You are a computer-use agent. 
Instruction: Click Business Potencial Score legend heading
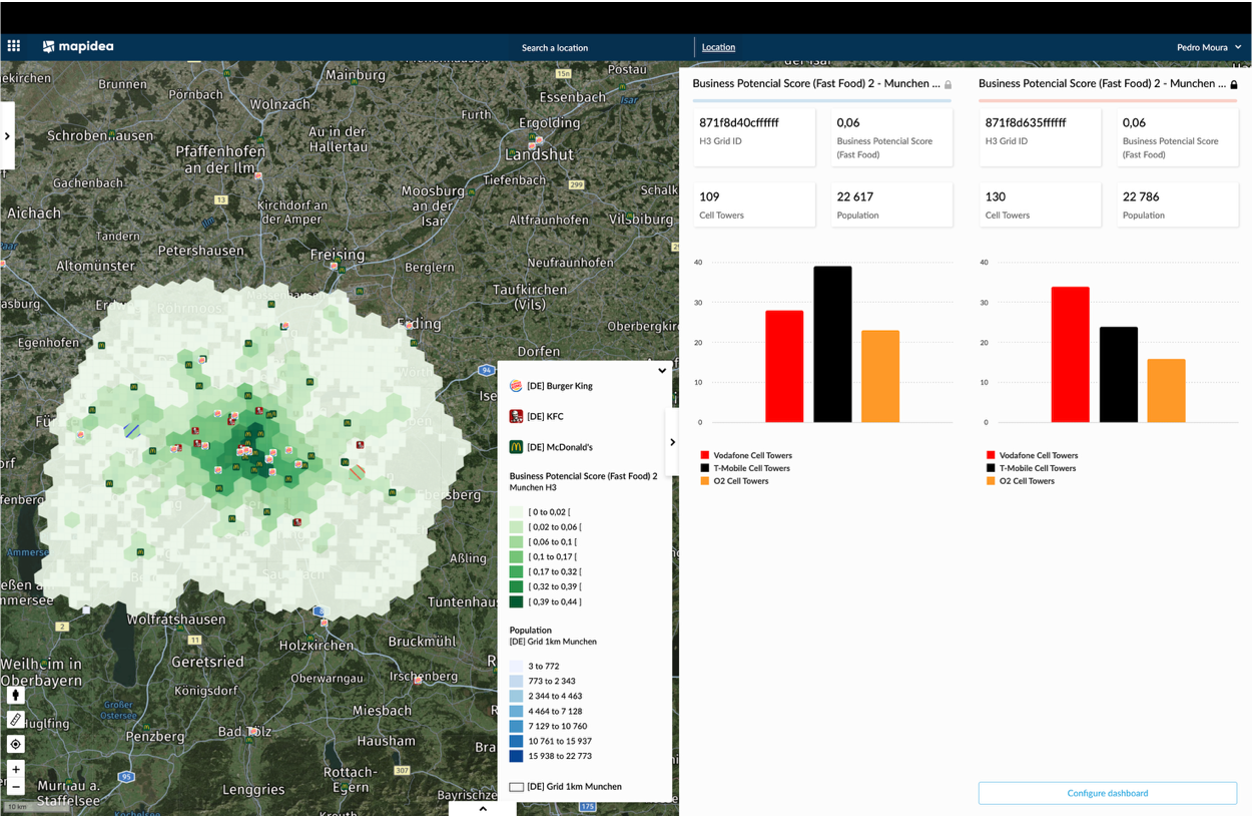click(x=584, y=476)
